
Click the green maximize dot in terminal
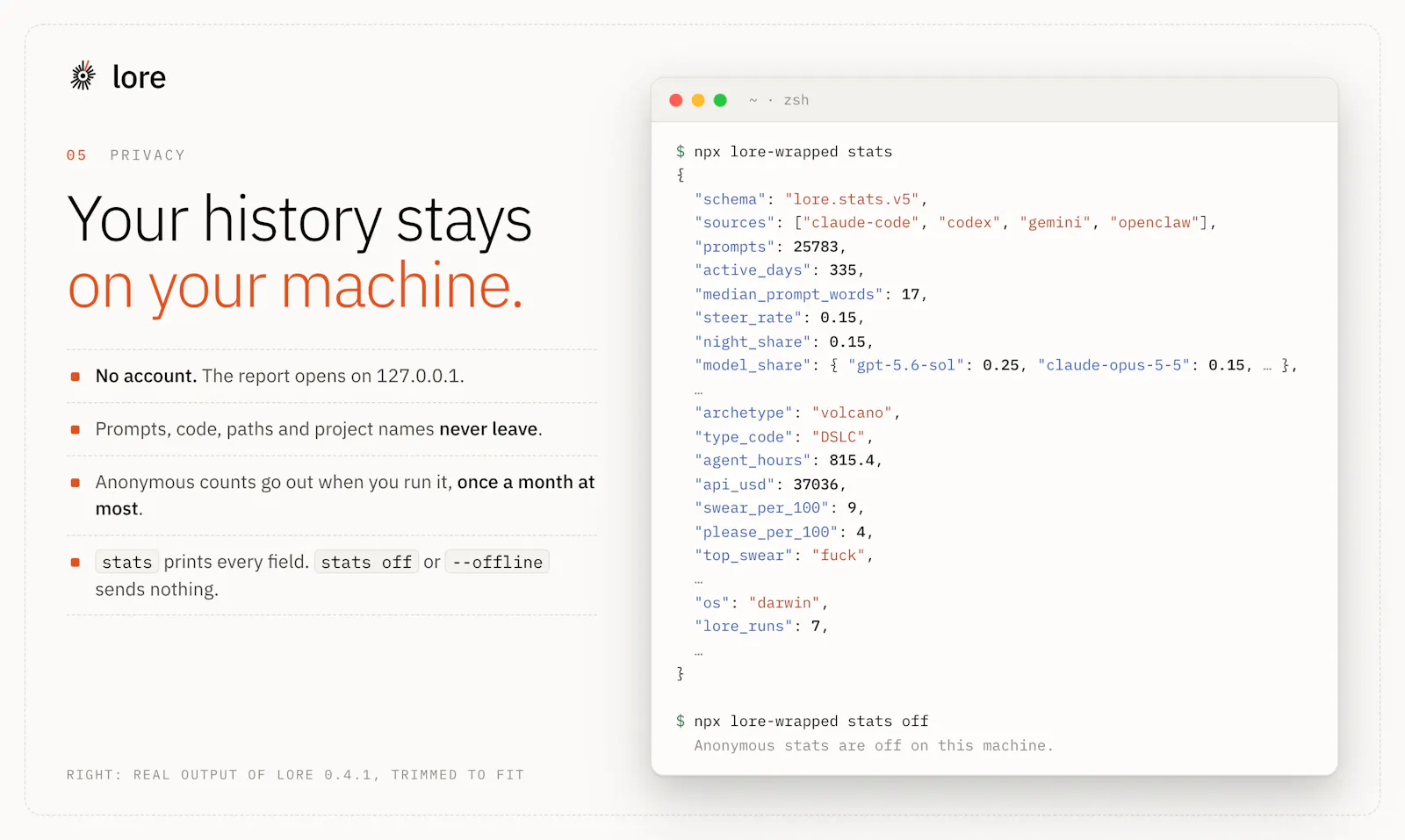click(720, 100)
